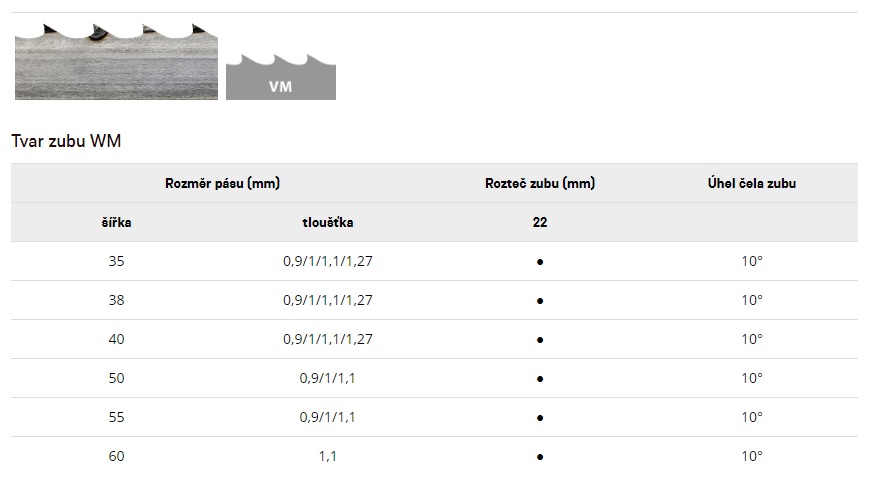Click the 'Rozměr pásu (mm)' column header
Image resolution: width=888 pixels, height=492 pixels.
coord(223,183)
